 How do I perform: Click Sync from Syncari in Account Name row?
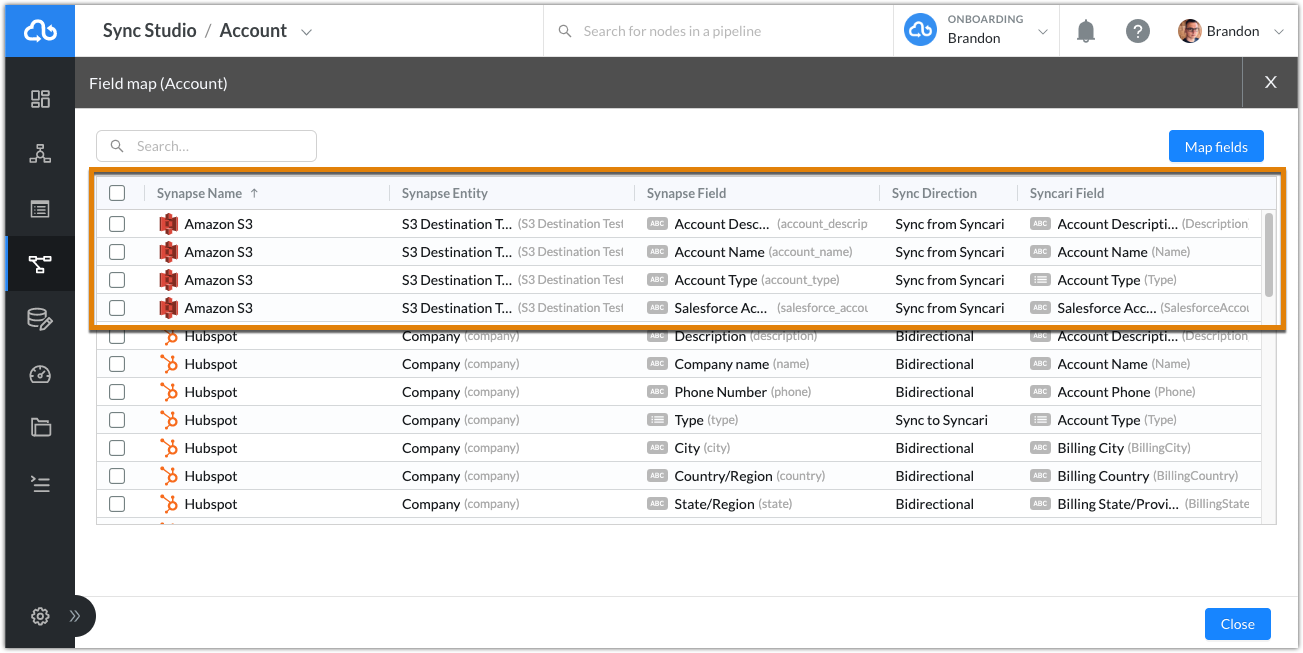point(950,252)
